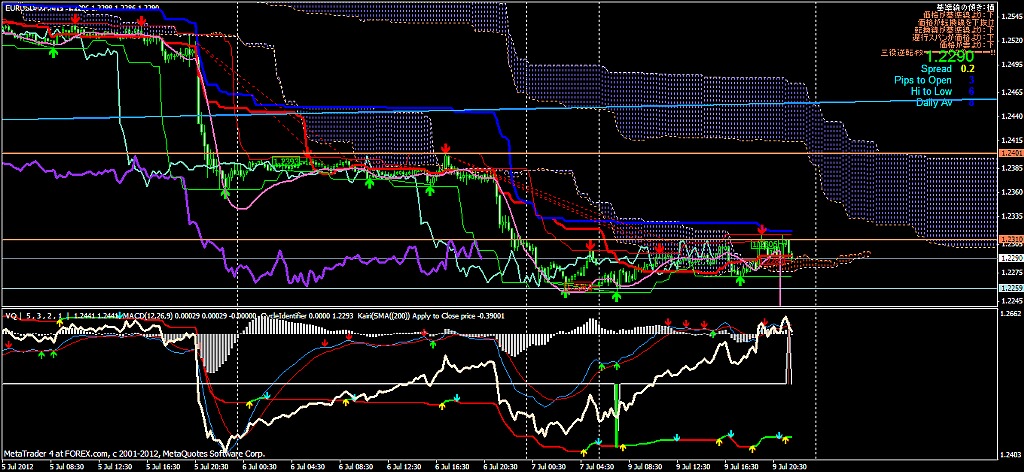This screenshot has height=472, width=1024.
Task: Select the rightmost green up arrow on main chart
Action: (740, 279)
